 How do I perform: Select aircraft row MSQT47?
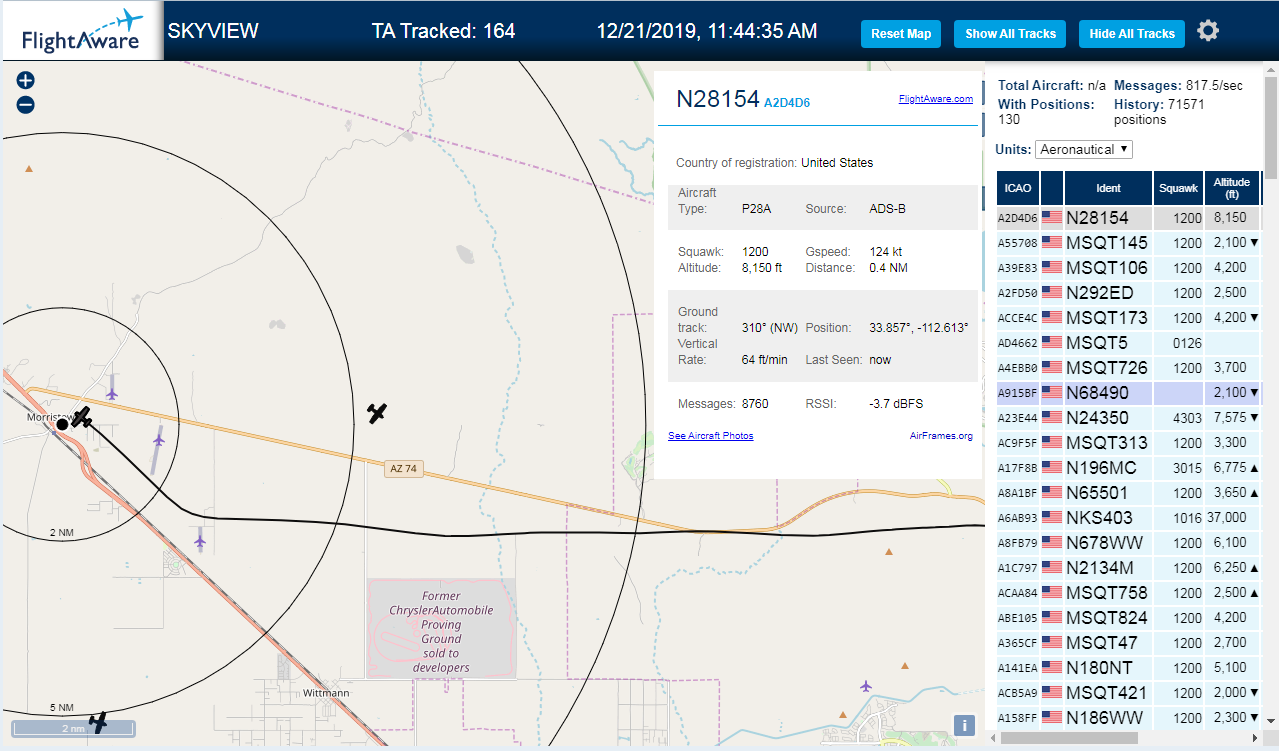pos(1128,643)
